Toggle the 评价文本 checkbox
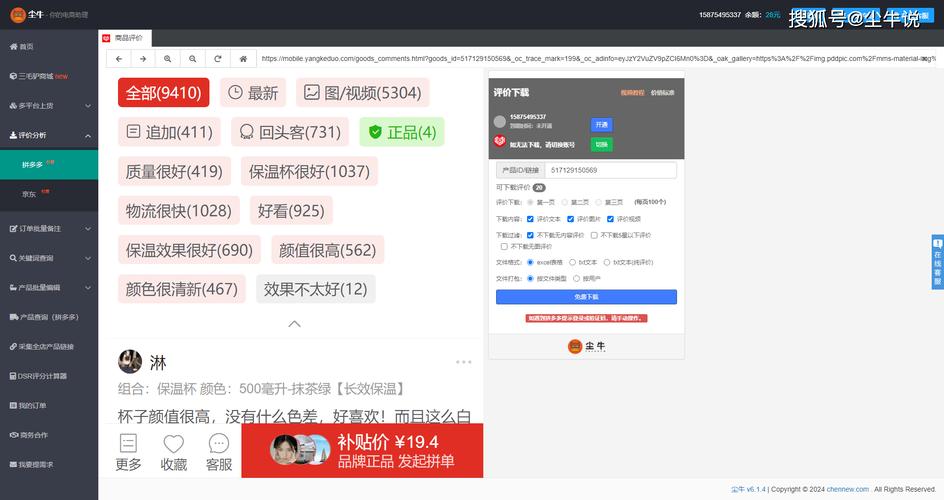The height and width of the screenshot is (500, 944). pyautogui.click(x=530, y=219)
